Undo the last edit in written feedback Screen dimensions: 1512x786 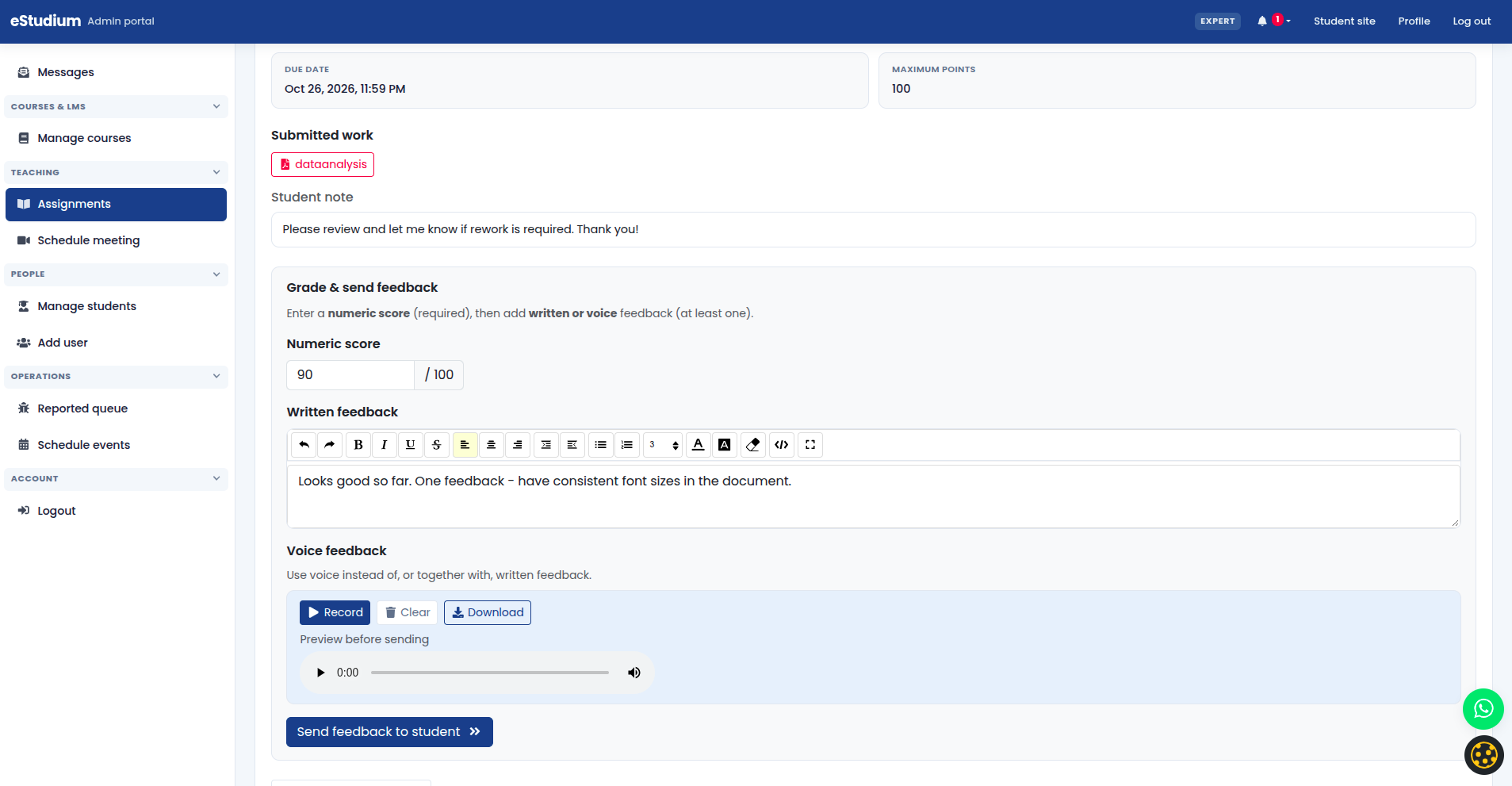[x=304, y=445]
